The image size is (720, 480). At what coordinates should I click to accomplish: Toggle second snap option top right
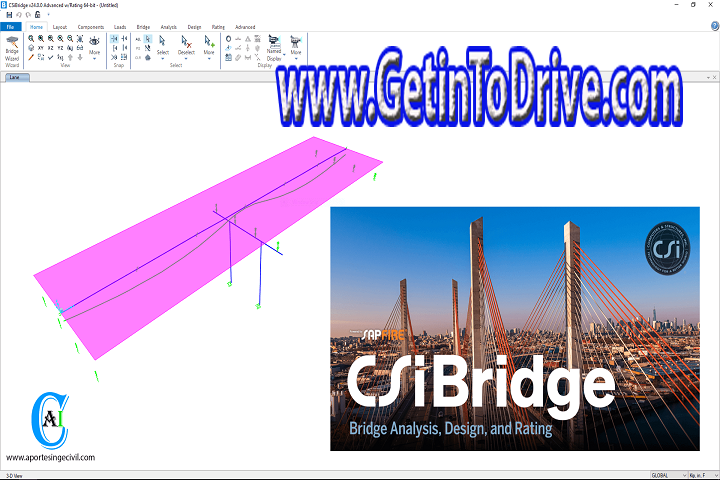[124, 39]
